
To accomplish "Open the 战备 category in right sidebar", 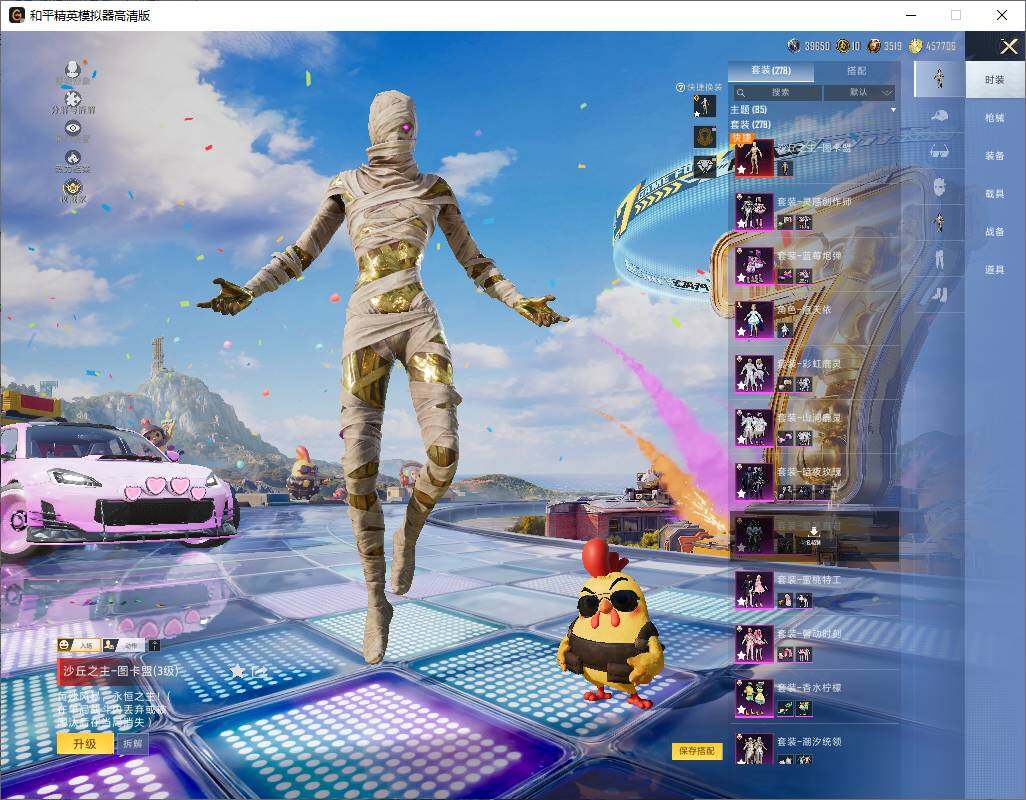I will [x=995, y=232].
